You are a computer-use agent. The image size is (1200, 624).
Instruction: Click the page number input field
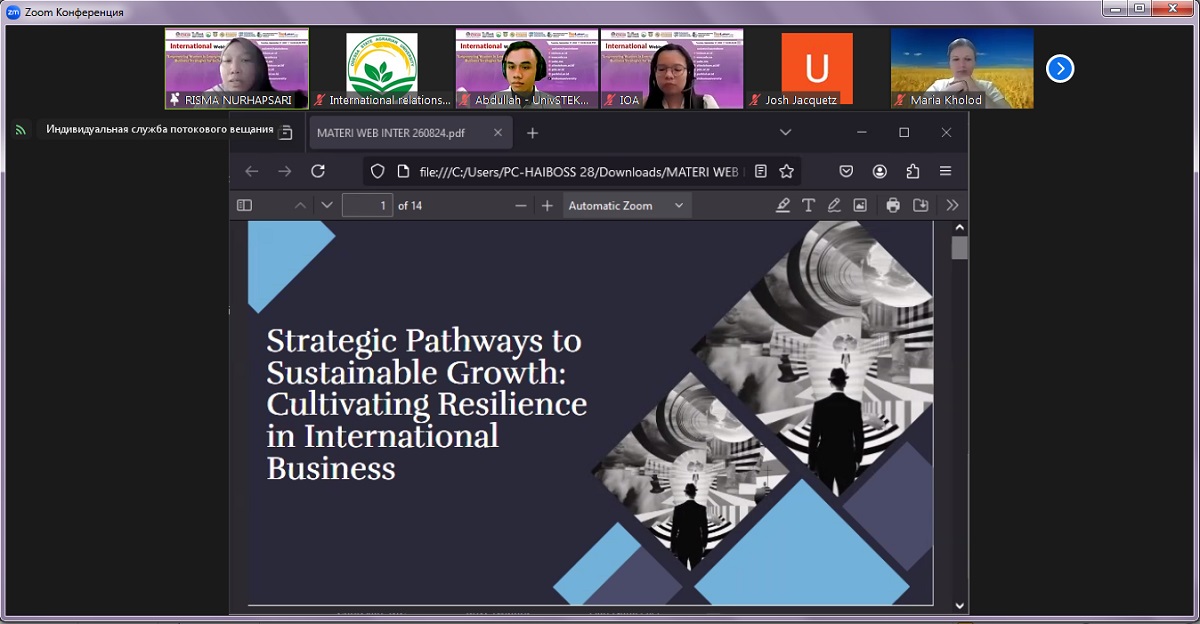tap(367, 205)
